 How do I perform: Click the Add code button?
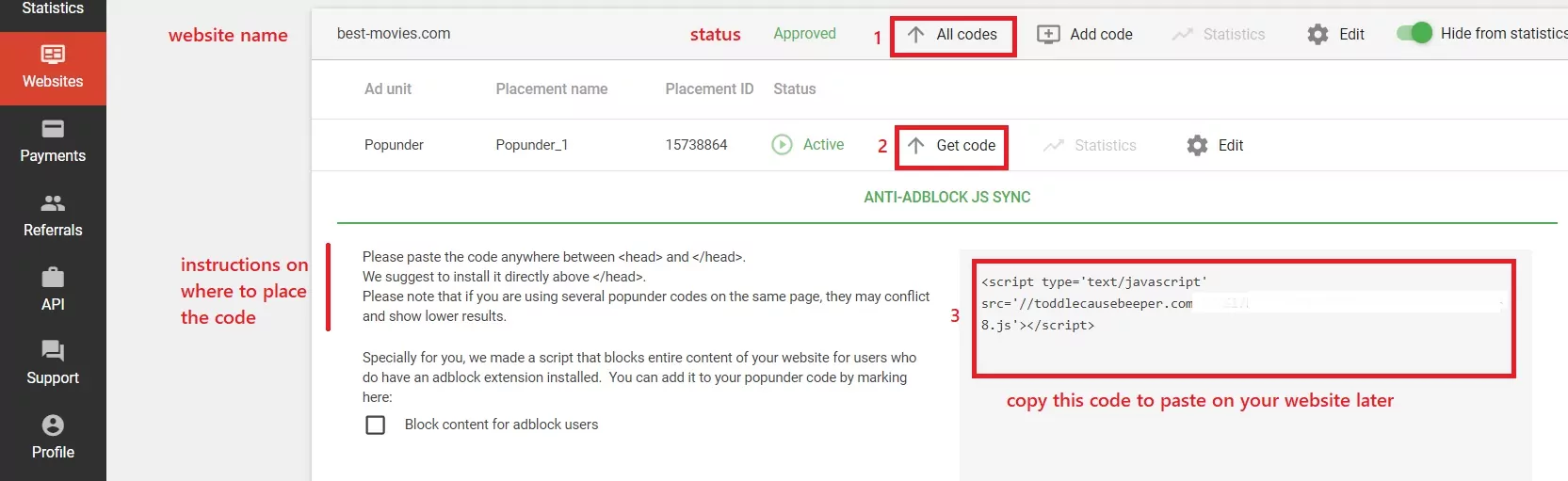1085,34
